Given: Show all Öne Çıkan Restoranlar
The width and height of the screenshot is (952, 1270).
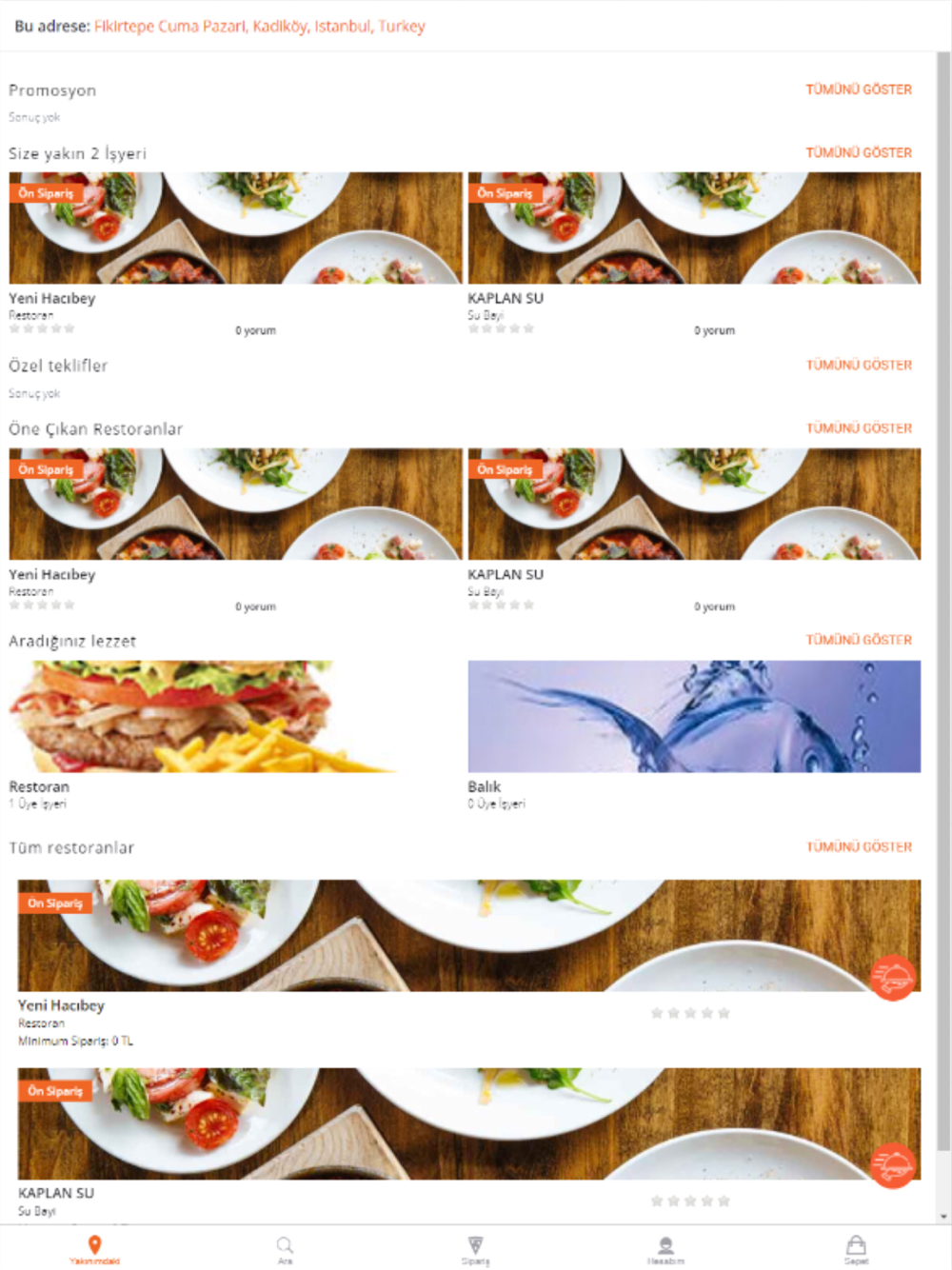Looking at the screenshot, I should pyautogui.click(x=859, y=428).
